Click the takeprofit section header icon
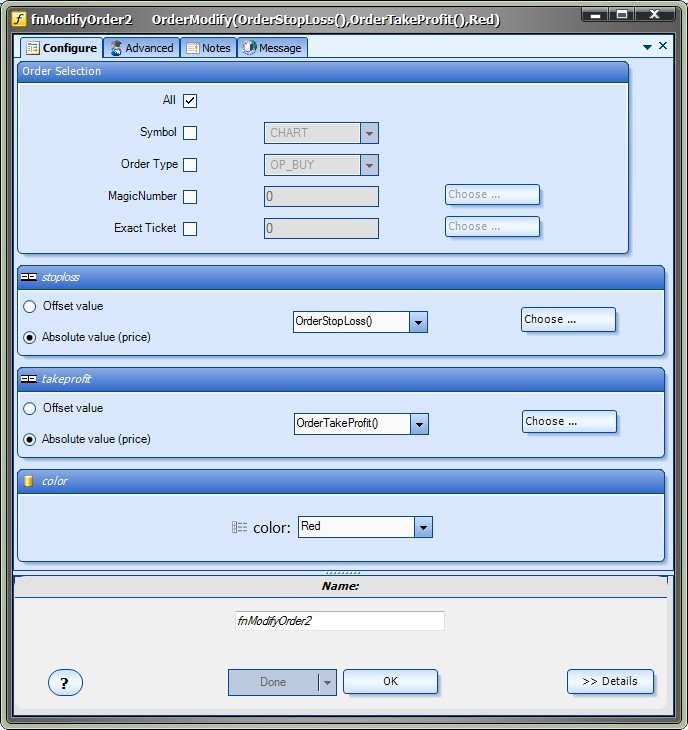This screenshot has width=688, height=730. pos(28,379)
